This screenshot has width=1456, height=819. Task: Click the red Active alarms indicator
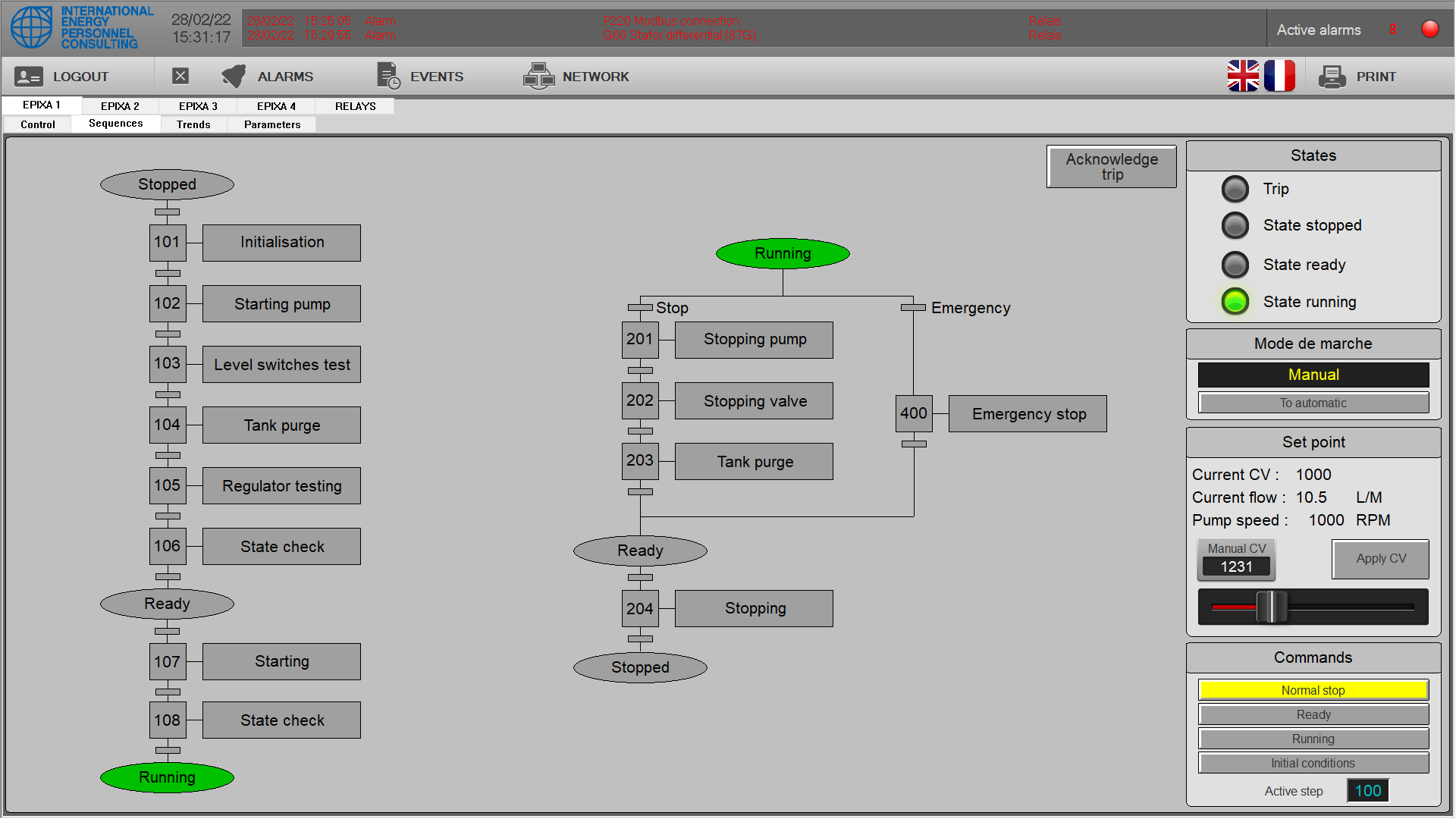[1430, 30]
